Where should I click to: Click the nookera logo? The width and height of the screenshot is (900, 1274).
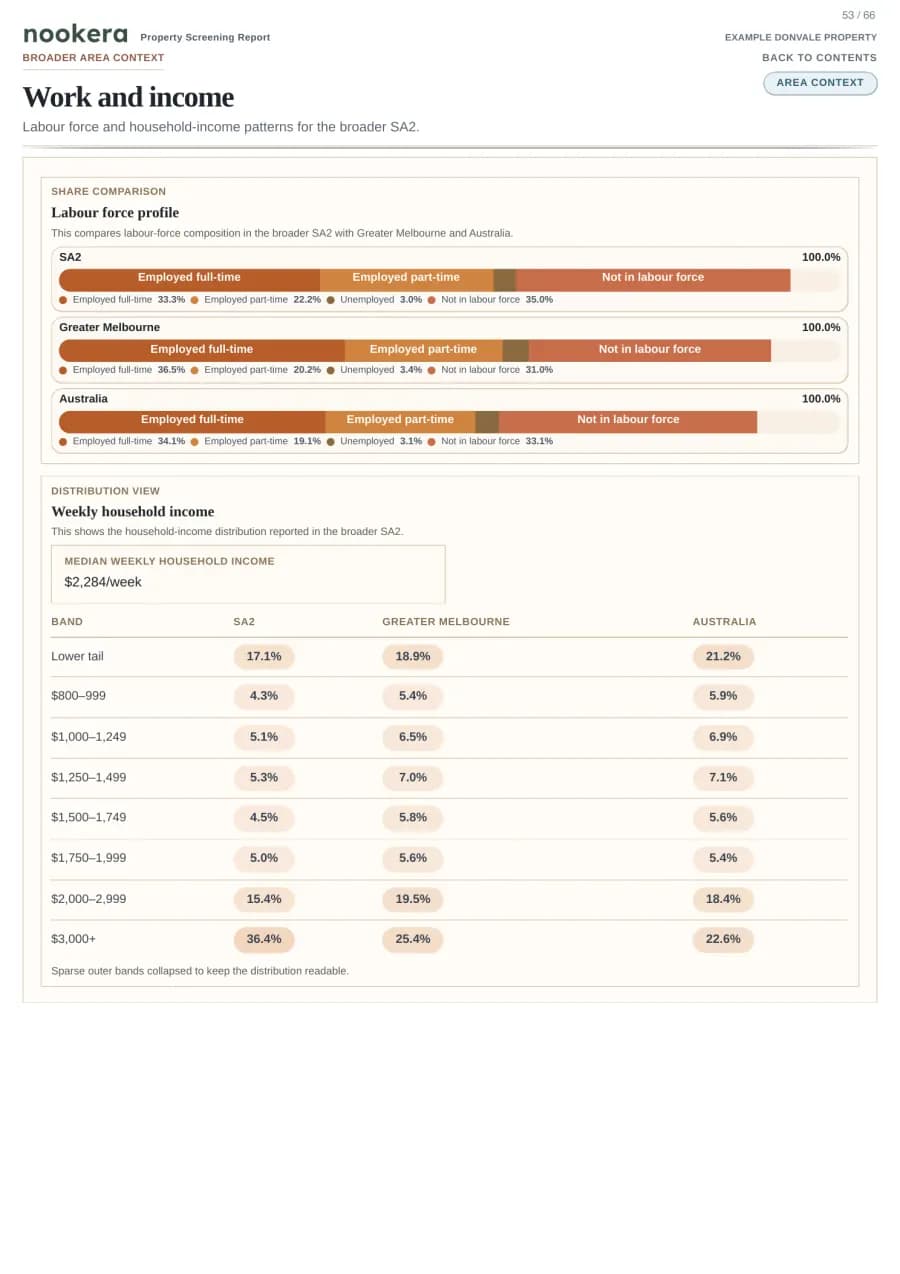tap(75, 34)
